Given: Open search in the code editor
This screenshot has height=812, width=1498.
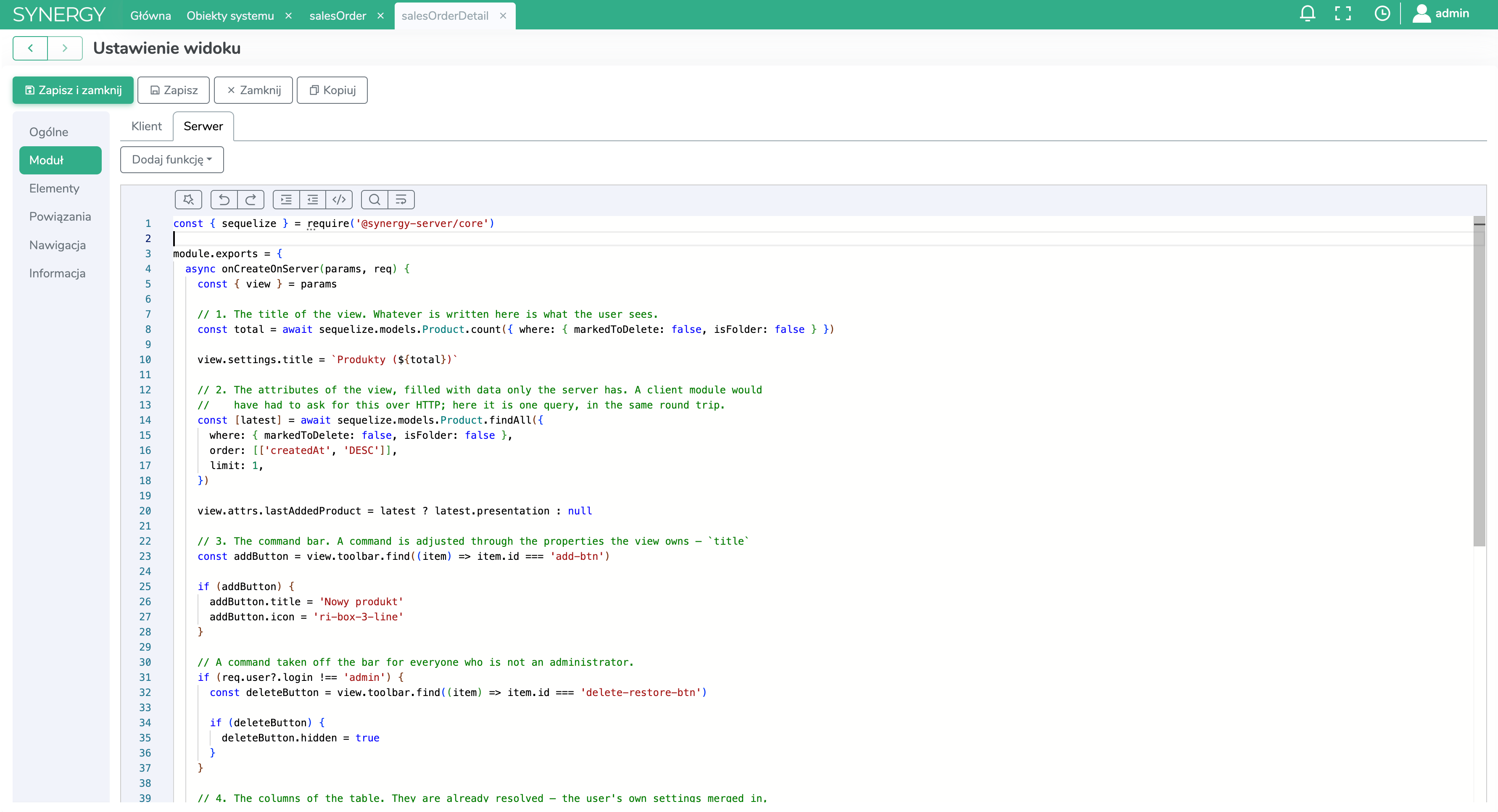Looking at the screenshot, I should pos(374,200).
